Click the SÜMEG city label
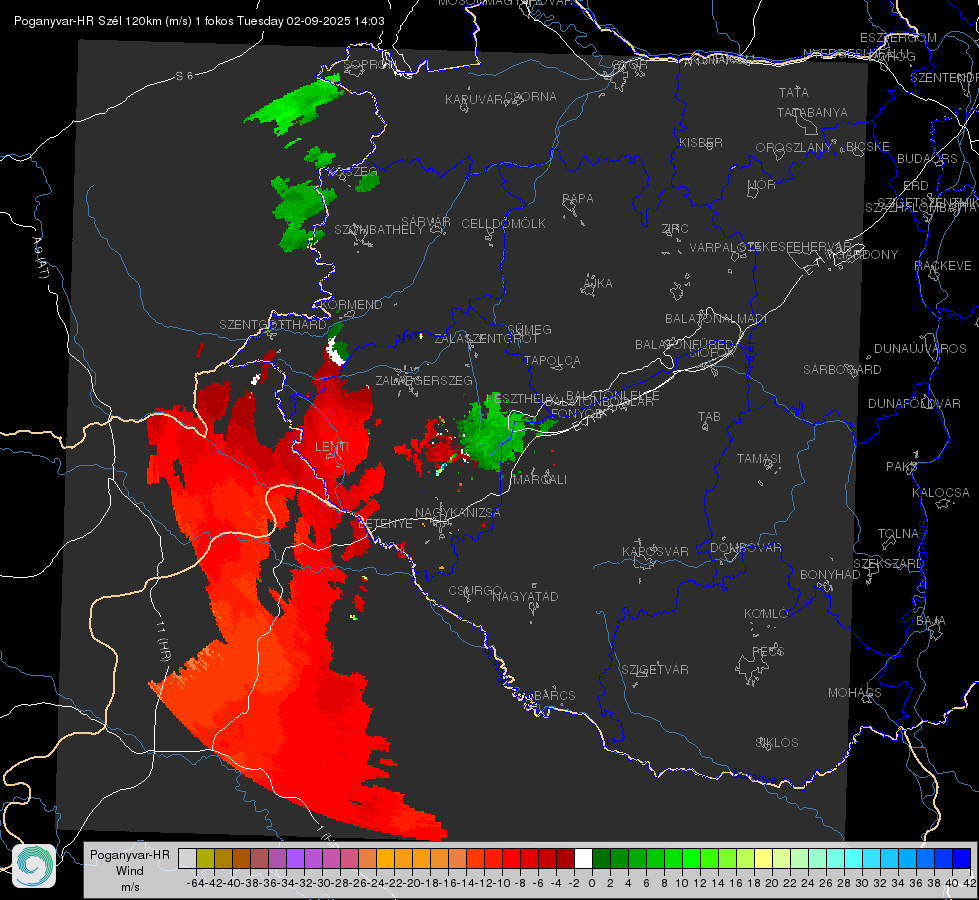Image resolution: width=979 pixels, height=900 pixels. tap(529, 329)
